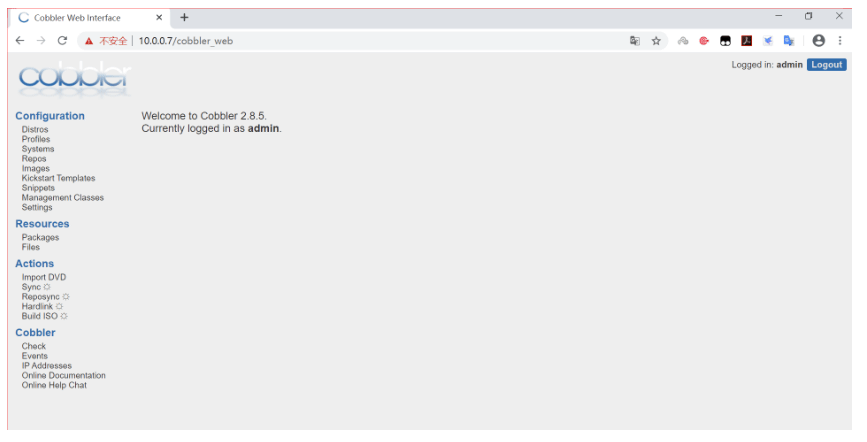
Task: Go back to the previous page
Action: click(20, 40)
